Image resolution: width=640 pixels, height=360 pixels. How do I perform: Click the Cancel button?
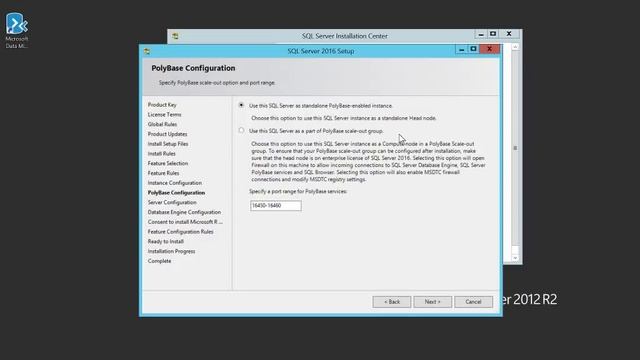[473, 302]
